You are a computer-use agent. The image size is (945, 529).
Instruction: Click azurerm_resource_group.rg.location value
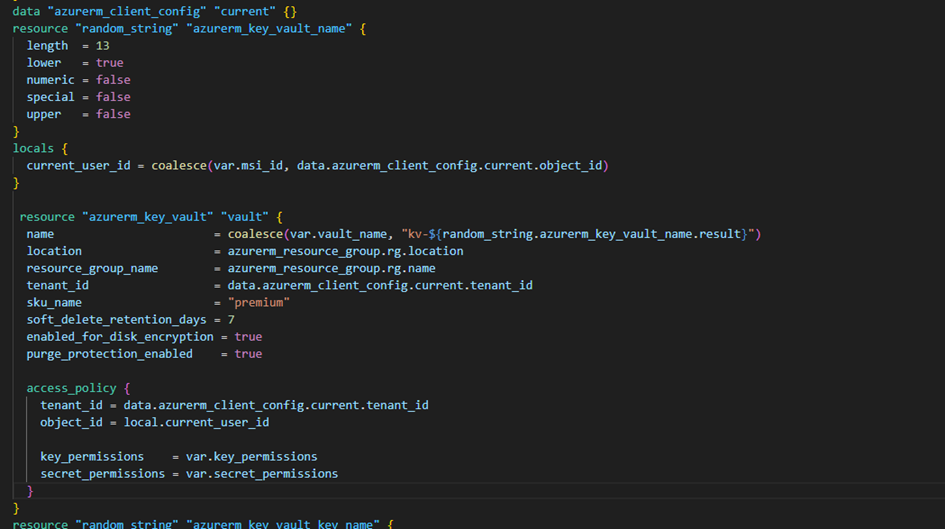point(345,251)
